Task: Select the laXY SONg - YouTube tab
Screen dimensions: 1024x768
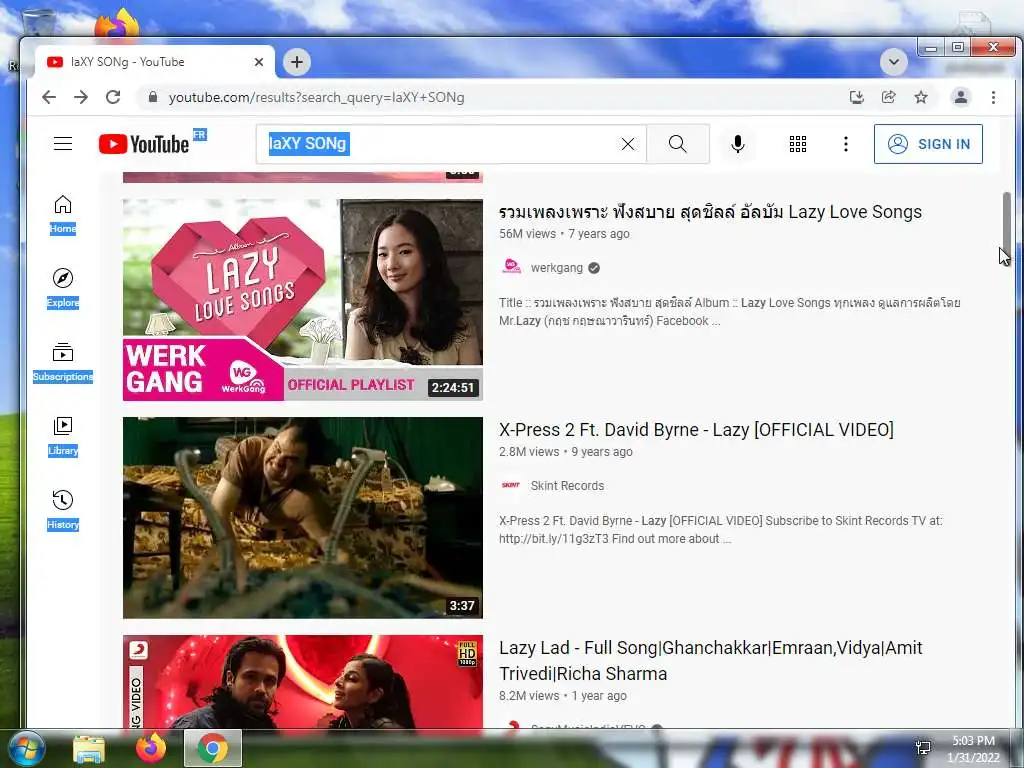Action: tap(154, 62)
